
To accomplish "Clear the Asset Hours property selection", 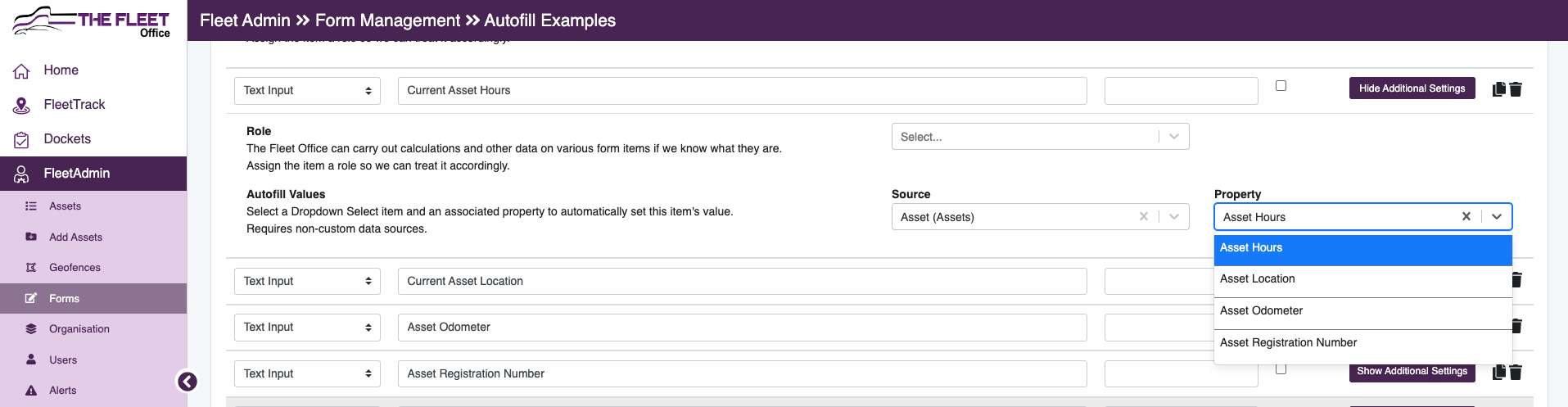I will click(x=1466, y=216).
